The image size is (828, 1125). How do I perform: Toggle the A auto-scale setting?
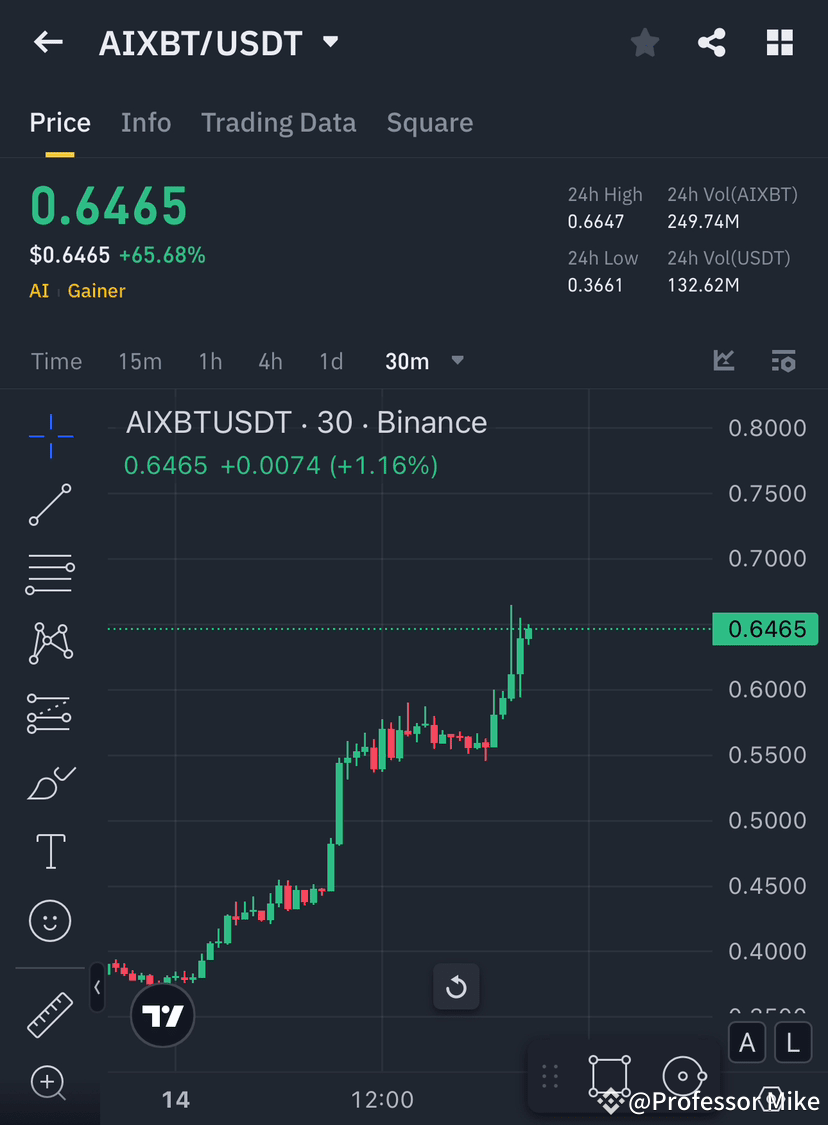pos(747,1042)
